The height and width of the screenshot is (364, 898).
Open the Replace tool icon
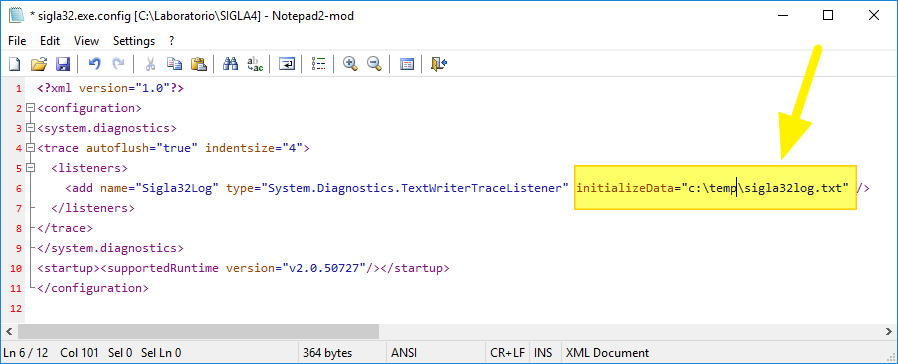255,64
